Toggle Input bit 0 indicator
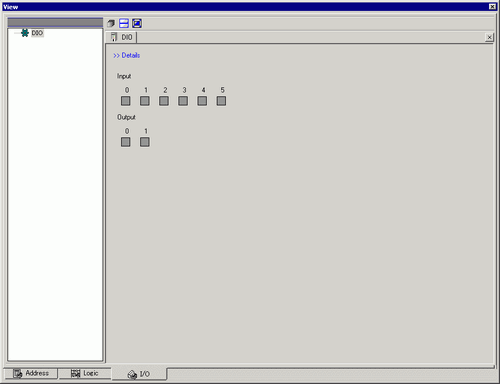This screenshot has height=384, width=500. click(126, 101)
